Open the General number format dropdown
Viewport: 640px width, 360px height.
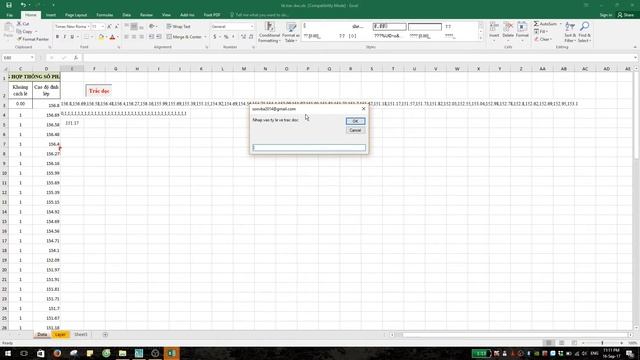tap(252, 27)
